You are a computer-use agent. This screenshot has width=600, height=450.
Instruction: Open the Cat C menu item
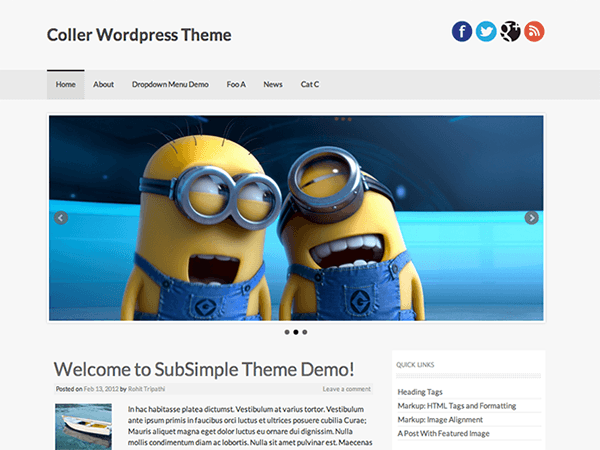coord(310,85)
